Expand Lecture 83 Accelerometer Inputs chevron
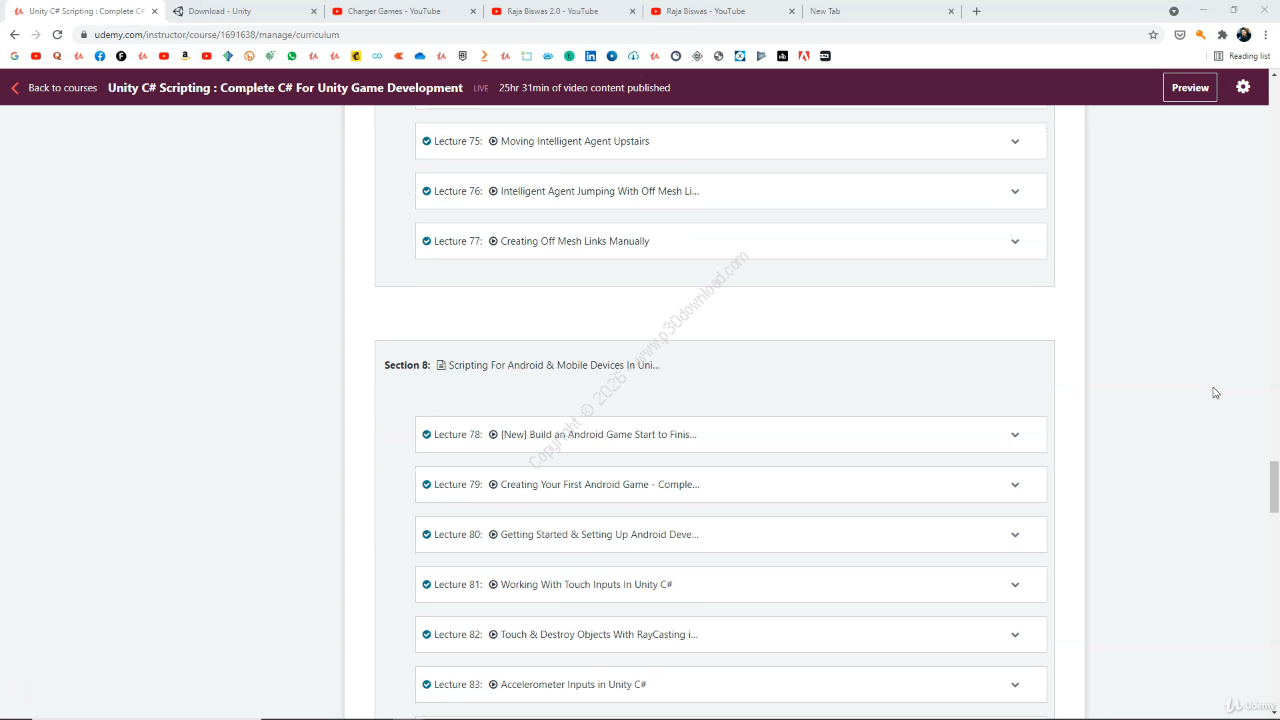 pyautogui.click(x=1015, y=685)
